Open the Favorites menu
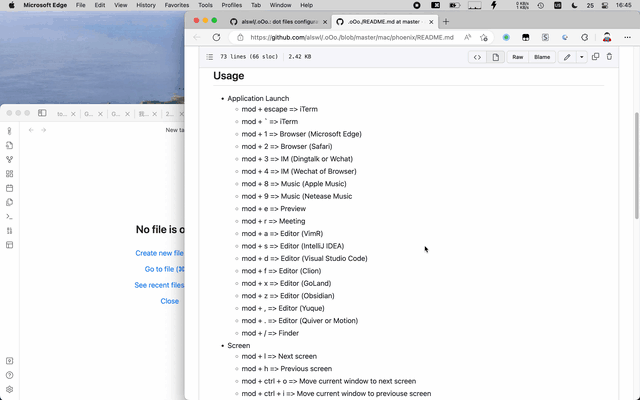 tap(177, 5)
